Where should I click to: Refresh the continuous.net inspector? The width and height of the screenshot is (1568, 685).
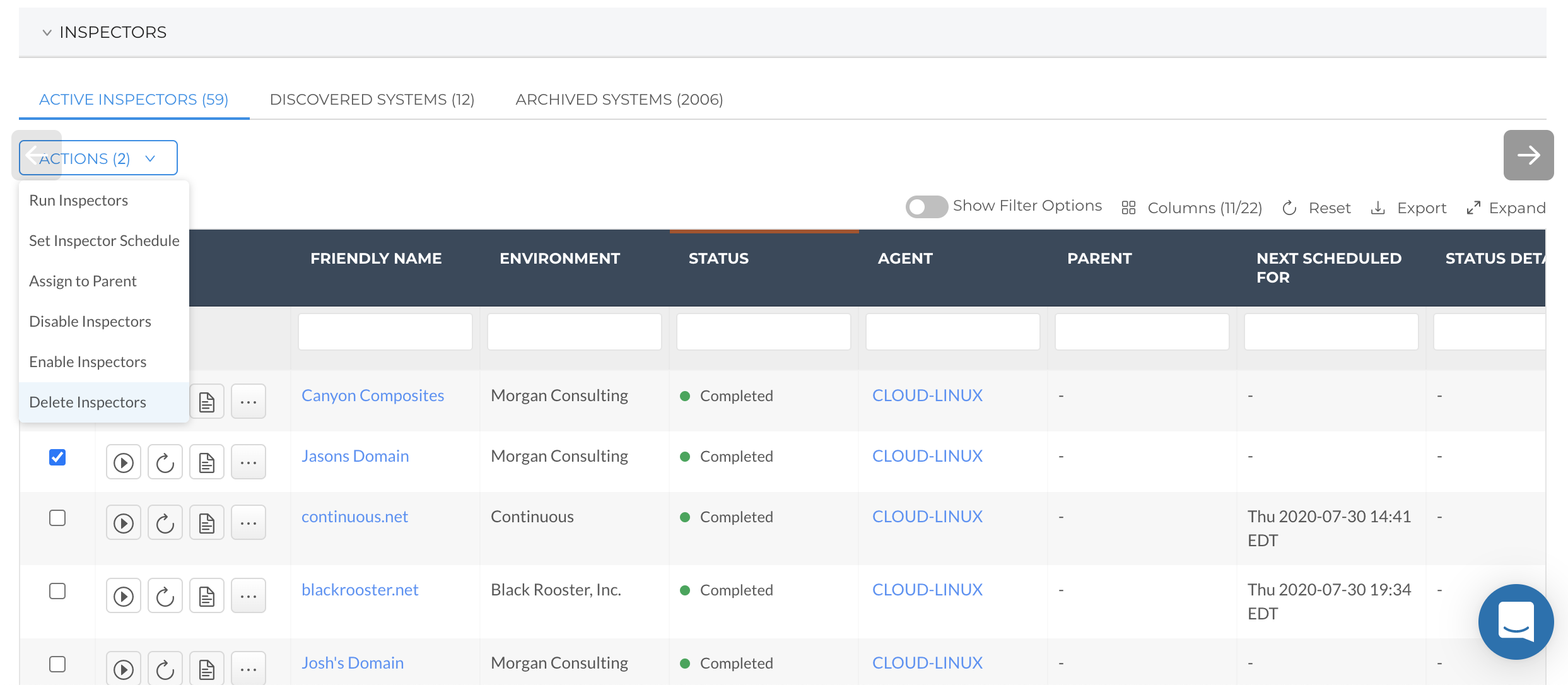click(x=165, y=523)
